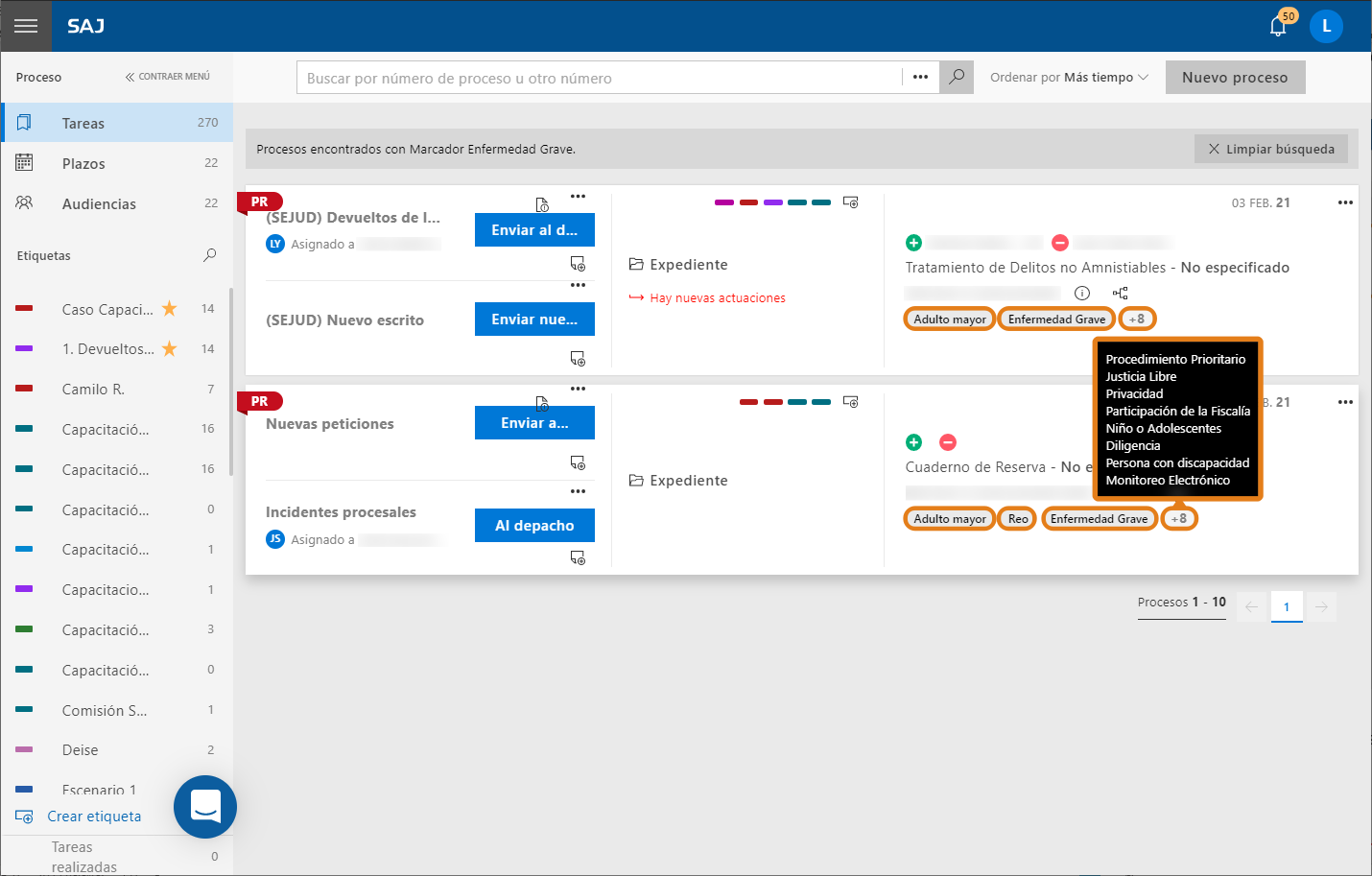1372x876 pixels.
Task: Open info icon in first process
Action: point(1082,293)
